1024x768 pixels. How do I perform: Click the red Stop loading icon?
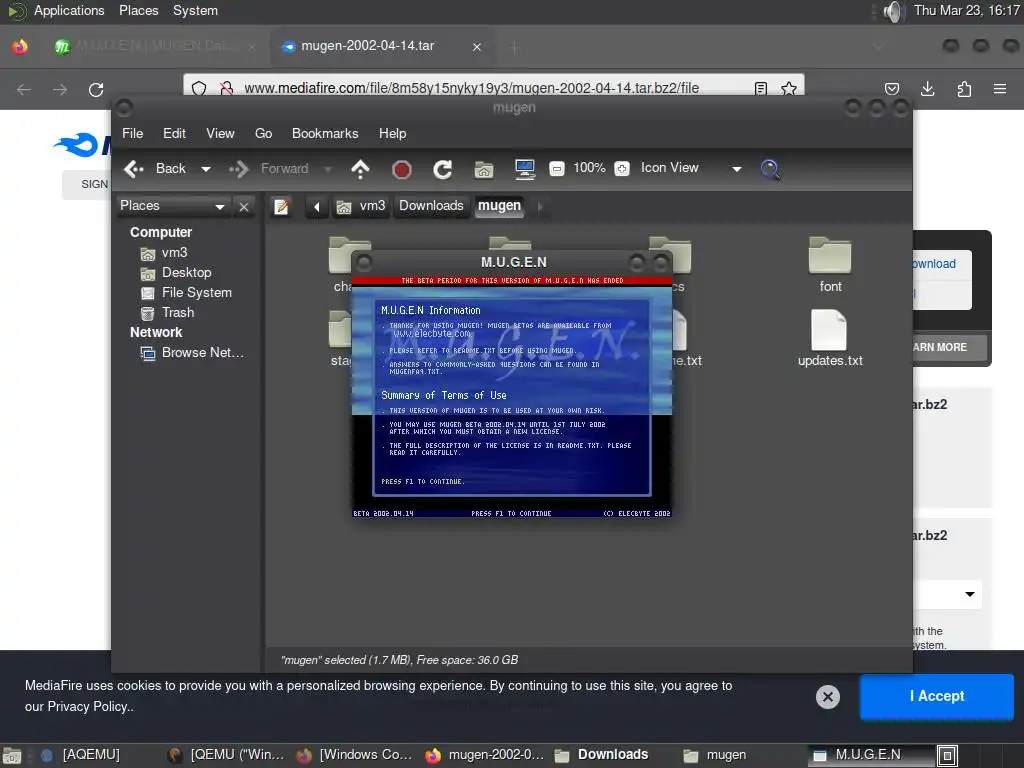coord(402,170)
